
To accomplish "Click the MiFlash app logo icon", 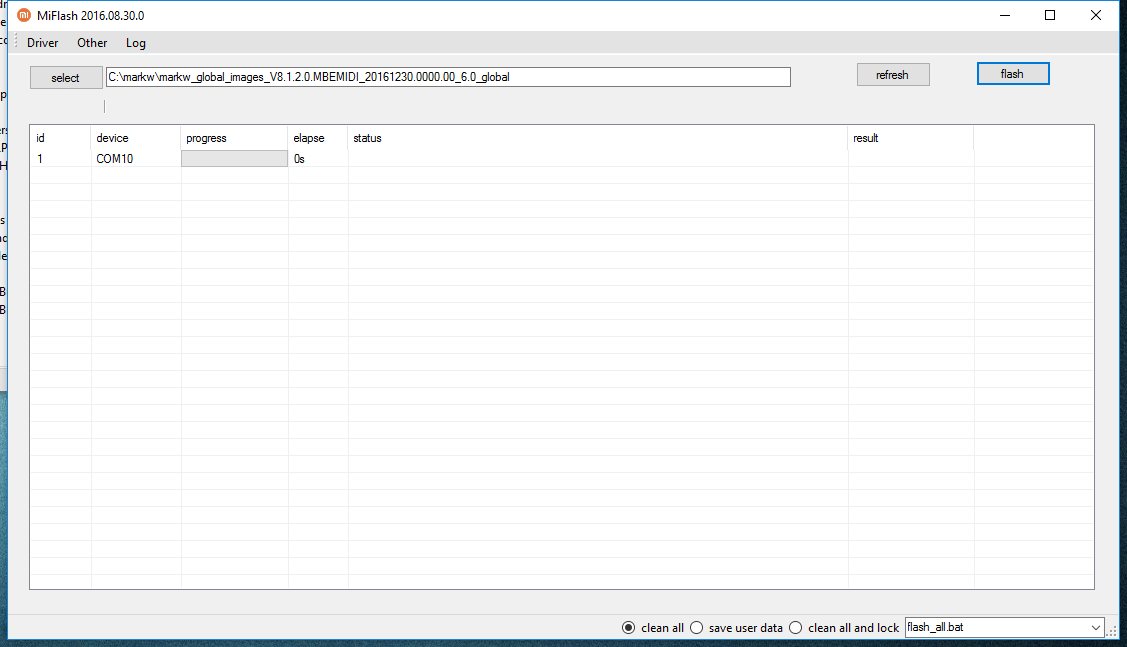I will [24, 15].
